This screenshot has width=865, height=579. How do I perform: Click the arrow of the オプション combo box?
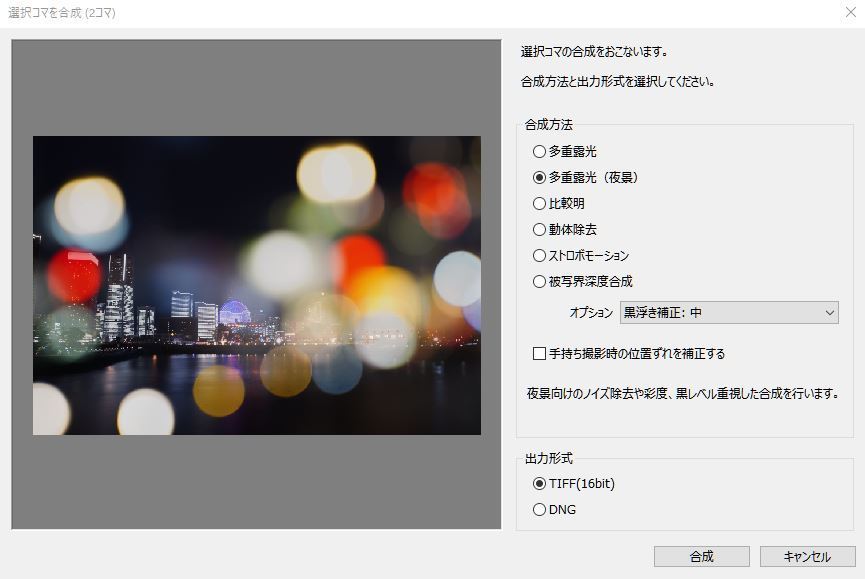829,313
